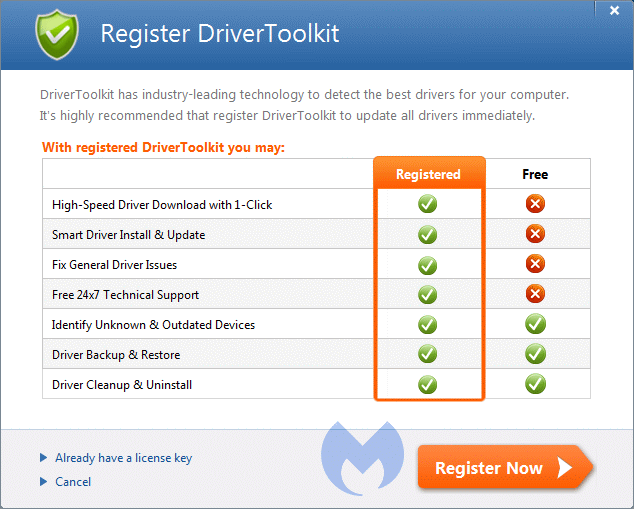Click Registered checkmark for Free 24x7 Support

(x=428, y=295)
